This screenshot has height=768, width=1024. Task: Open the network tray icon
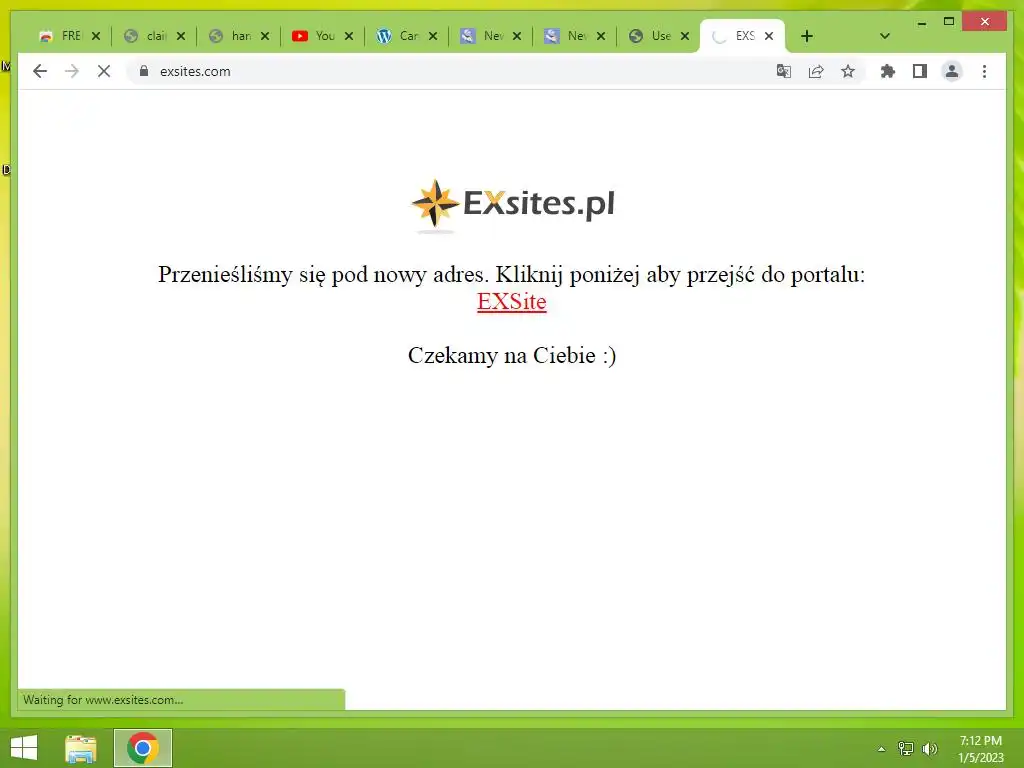(x=906, y=749)
